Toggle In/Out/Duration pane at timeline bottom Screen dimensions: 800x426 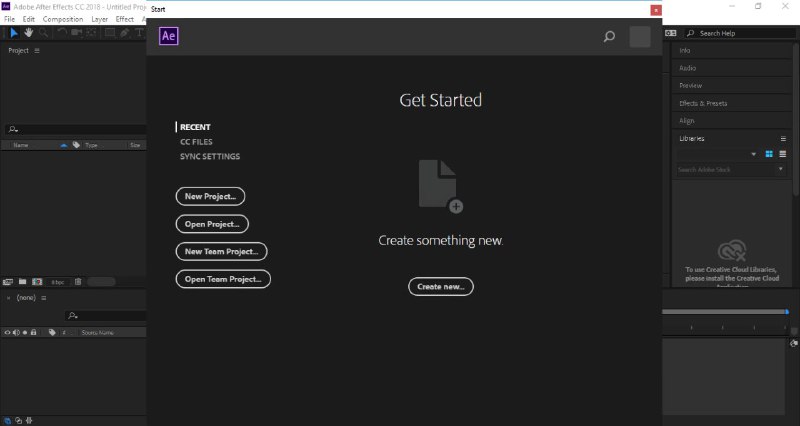point(29,420)
